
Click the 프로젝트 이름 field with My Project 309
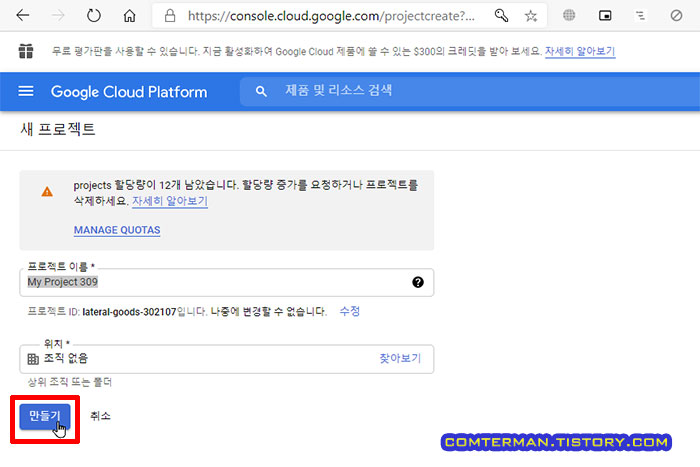[x=227, y=282]
